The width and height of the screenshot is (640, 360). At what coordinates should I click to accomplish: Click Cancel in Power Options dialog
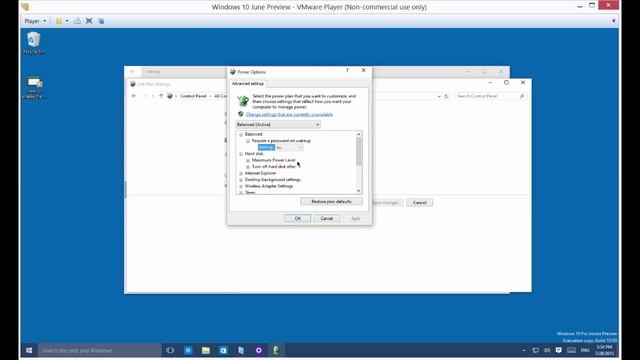click(327, 218)
